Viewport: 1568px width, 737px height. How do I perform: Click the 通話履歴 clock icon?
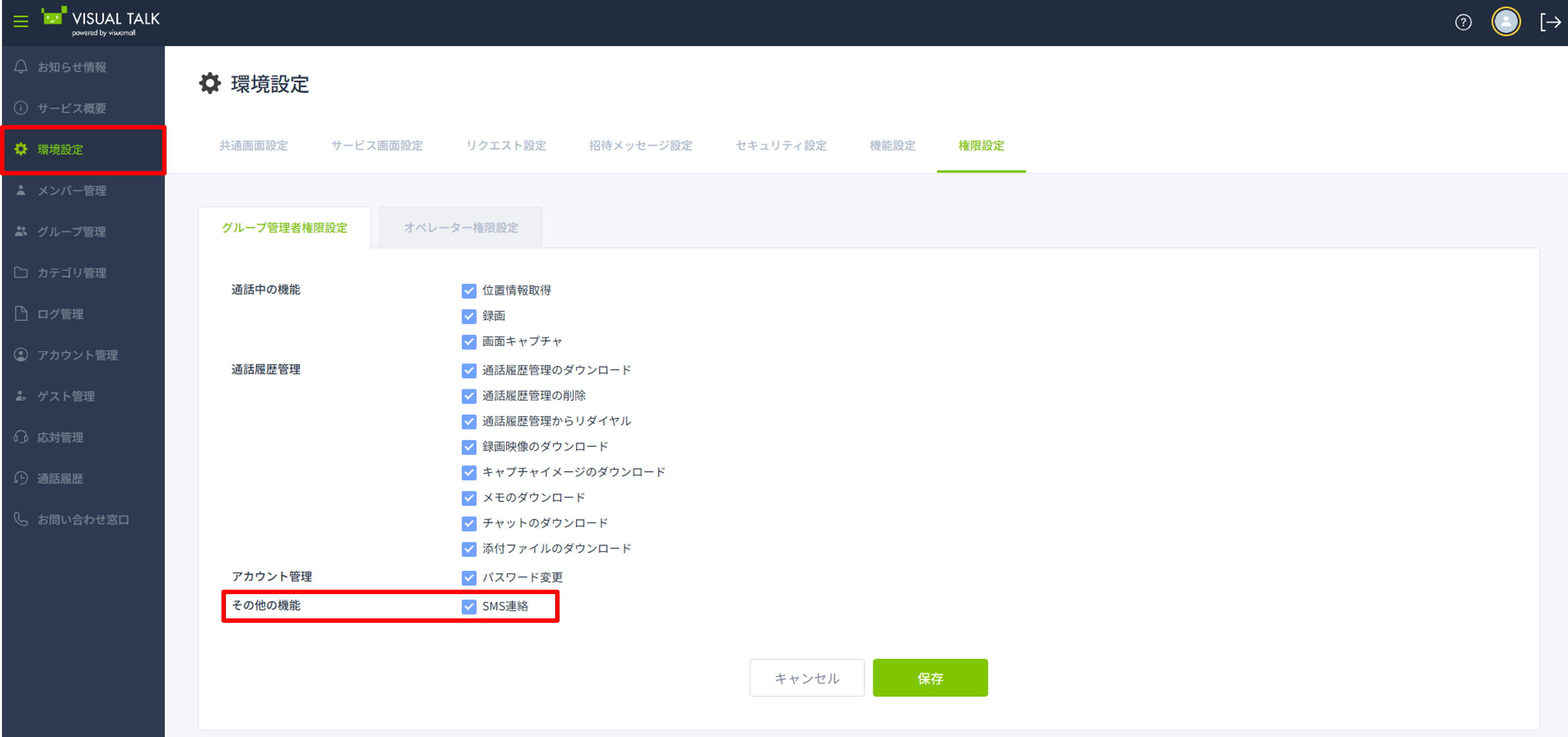click(x=21, y=478)
